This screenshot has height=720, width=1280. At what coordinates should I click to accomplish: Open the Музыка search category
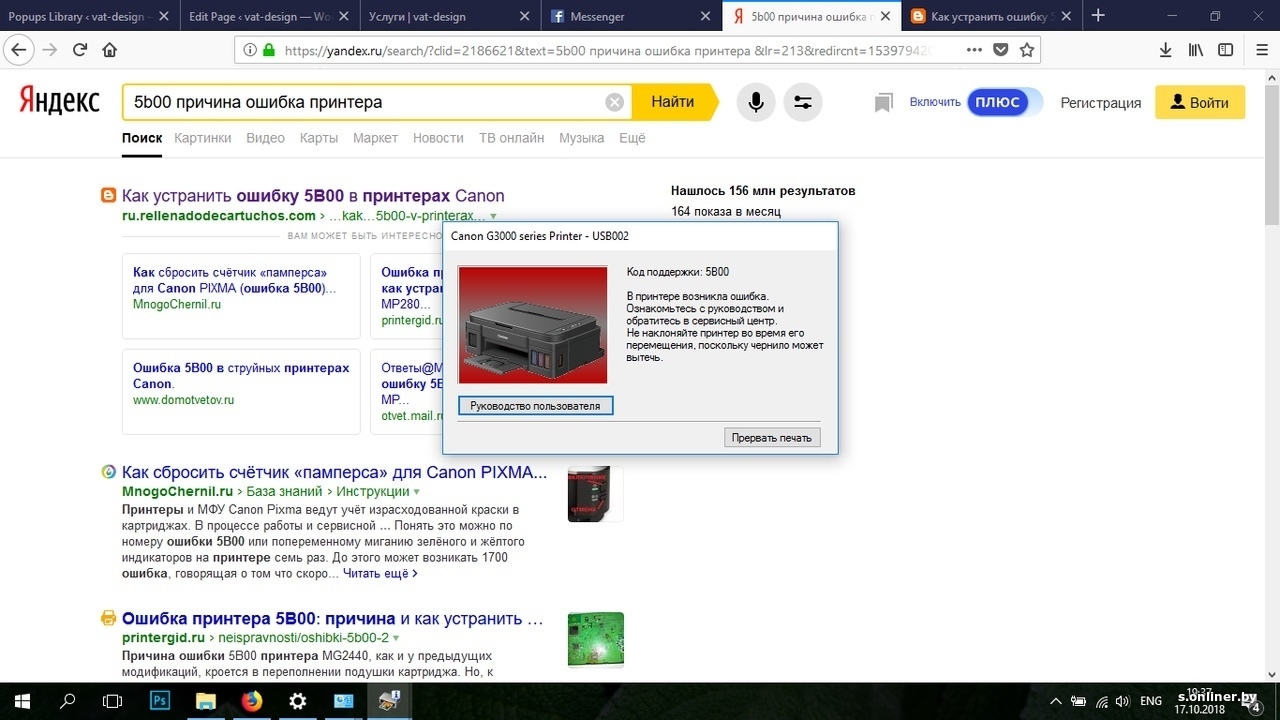click(581, 138)
